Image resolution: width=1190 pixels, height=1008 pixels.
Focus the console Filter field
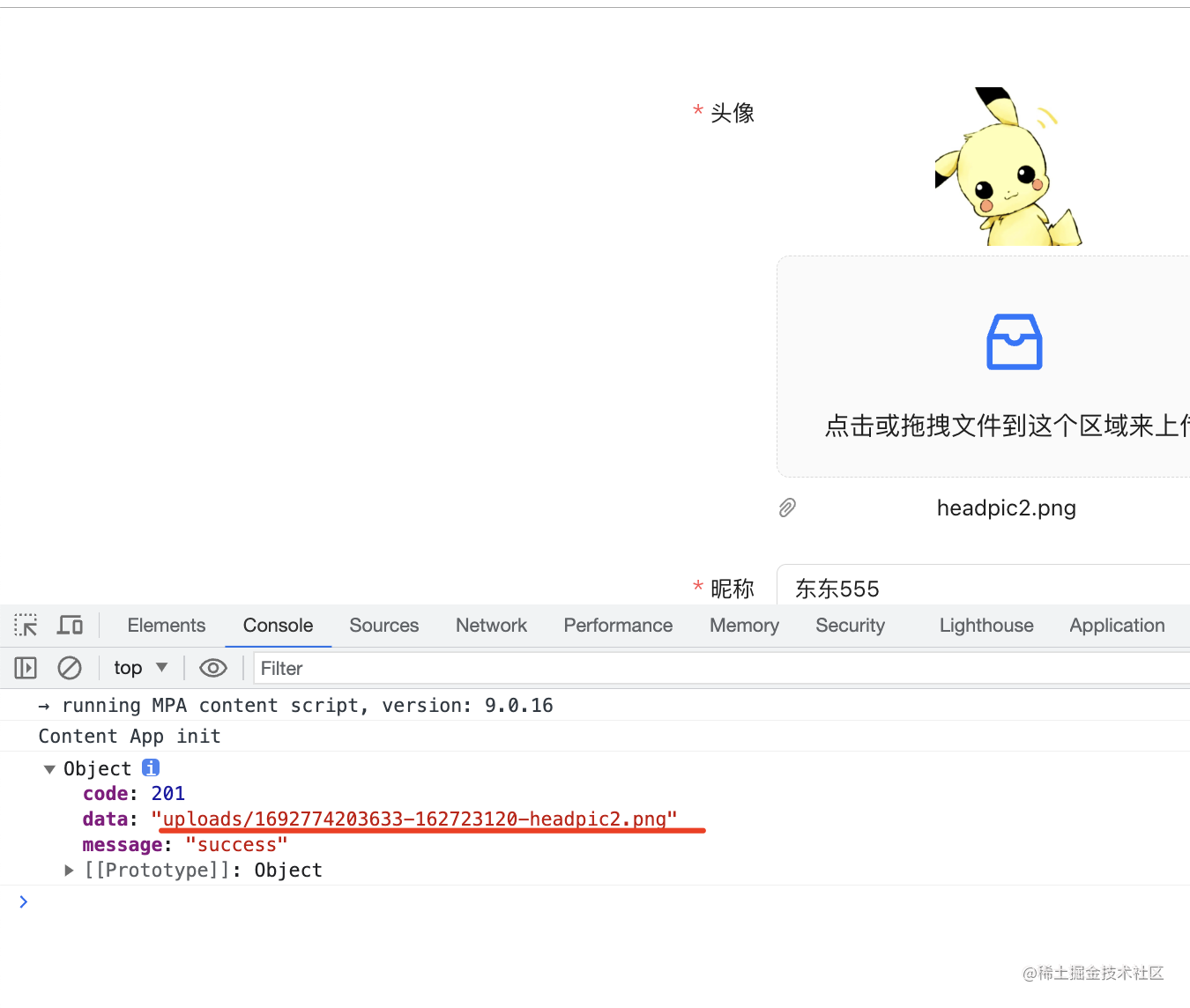[721, 668]
